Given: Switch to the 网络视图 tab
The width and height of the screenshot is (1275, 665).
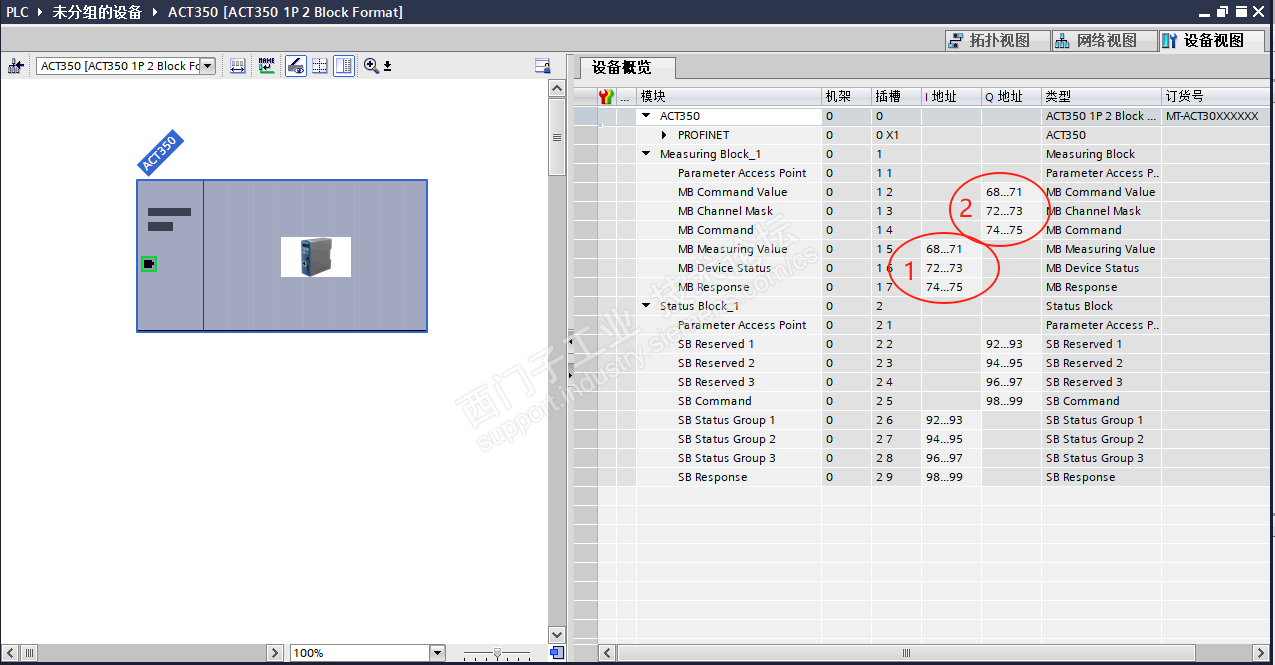Looking at the screenshot, I should pyautogui.click(x=1105, y=41).
